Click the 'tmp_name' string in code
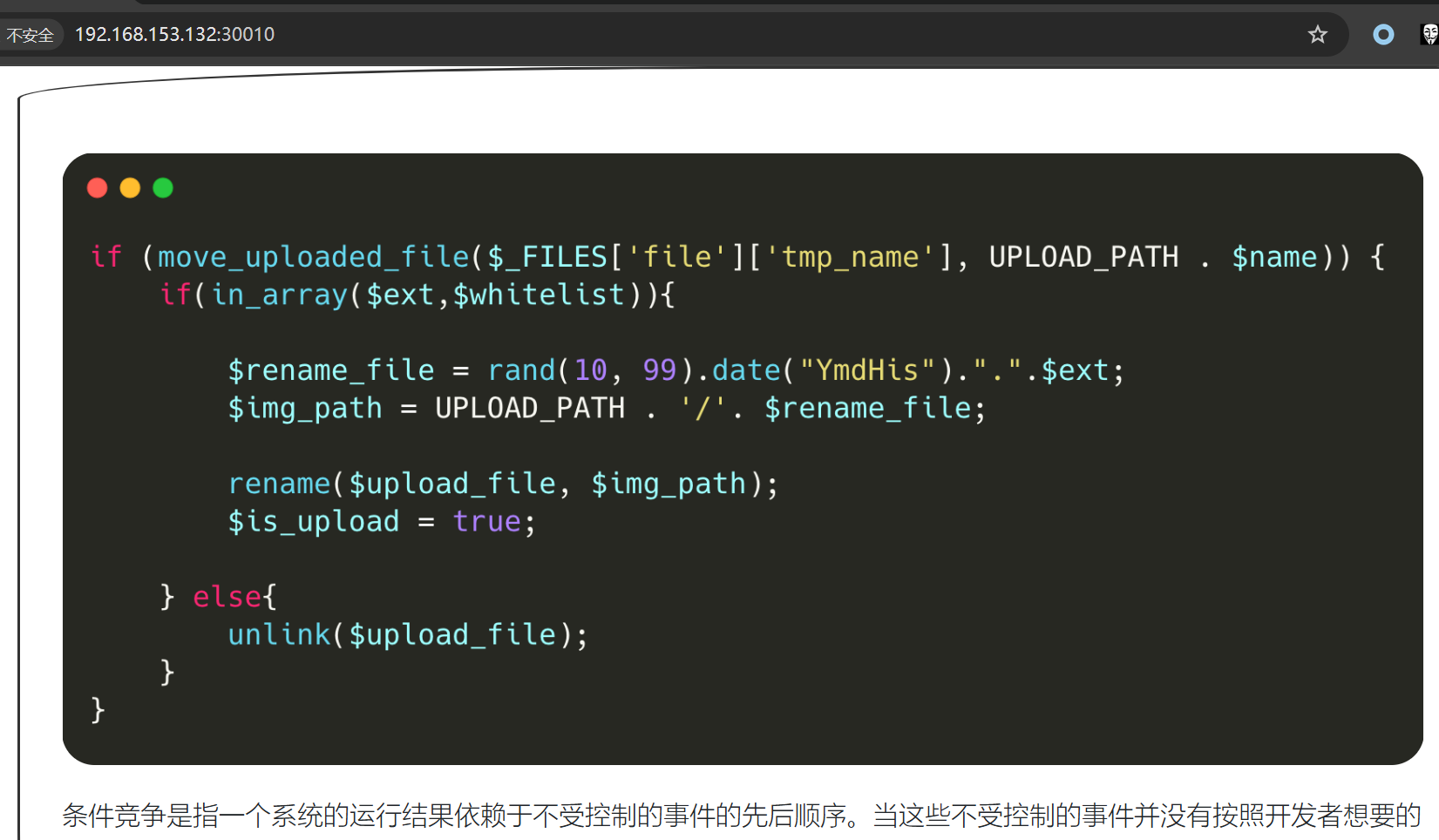Screen dimensions: 1439x840 pos(850,257)
